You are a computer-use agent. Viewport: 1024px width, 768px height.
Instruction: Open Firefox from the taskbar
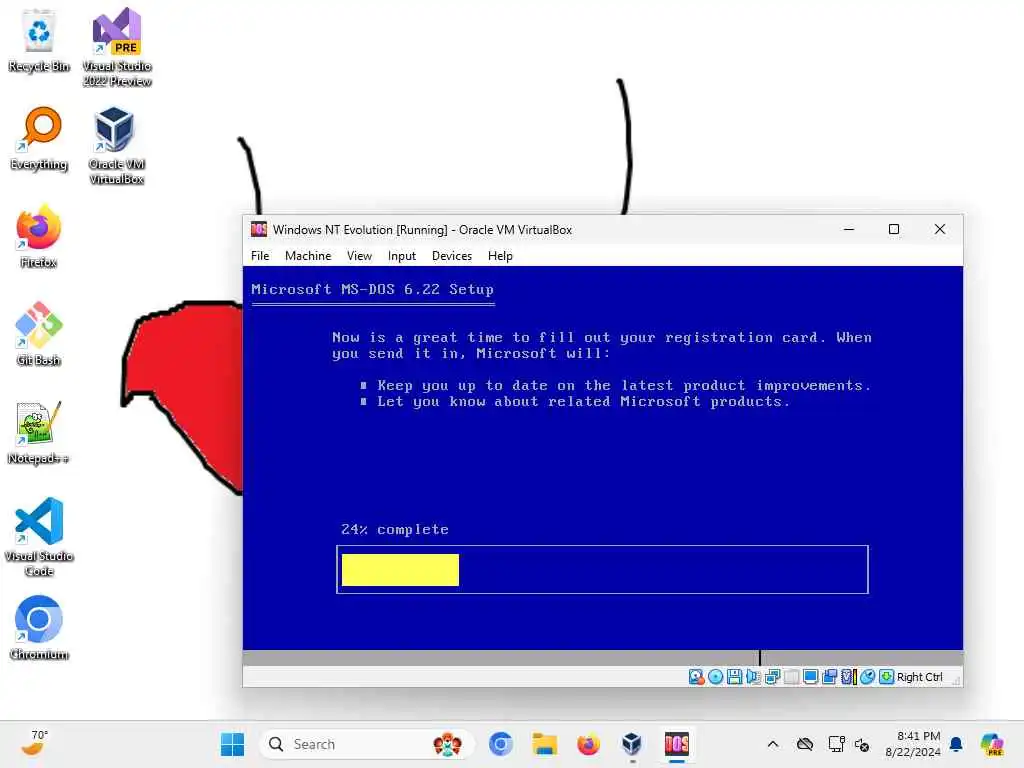(588, 744)
